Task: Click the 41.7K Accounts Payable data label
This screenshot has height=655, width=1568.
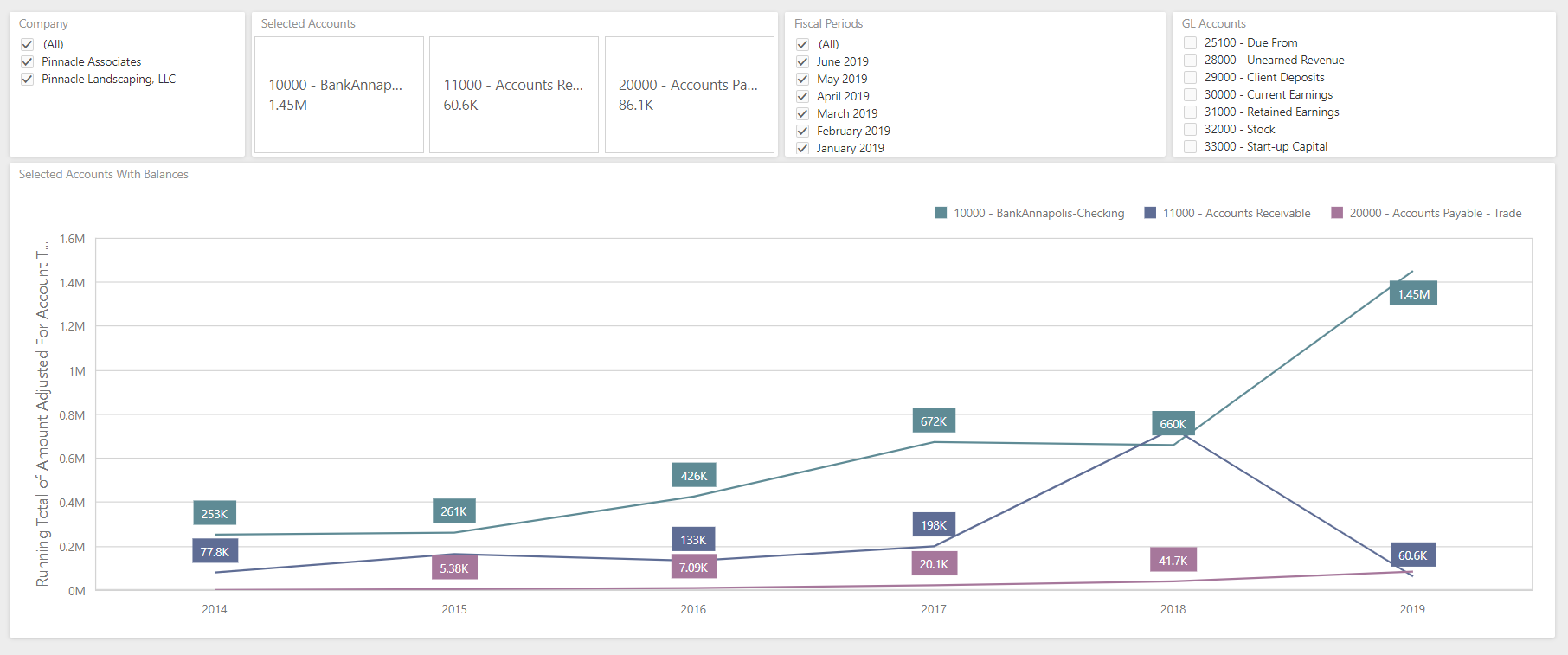Action: pos(1173,561)
